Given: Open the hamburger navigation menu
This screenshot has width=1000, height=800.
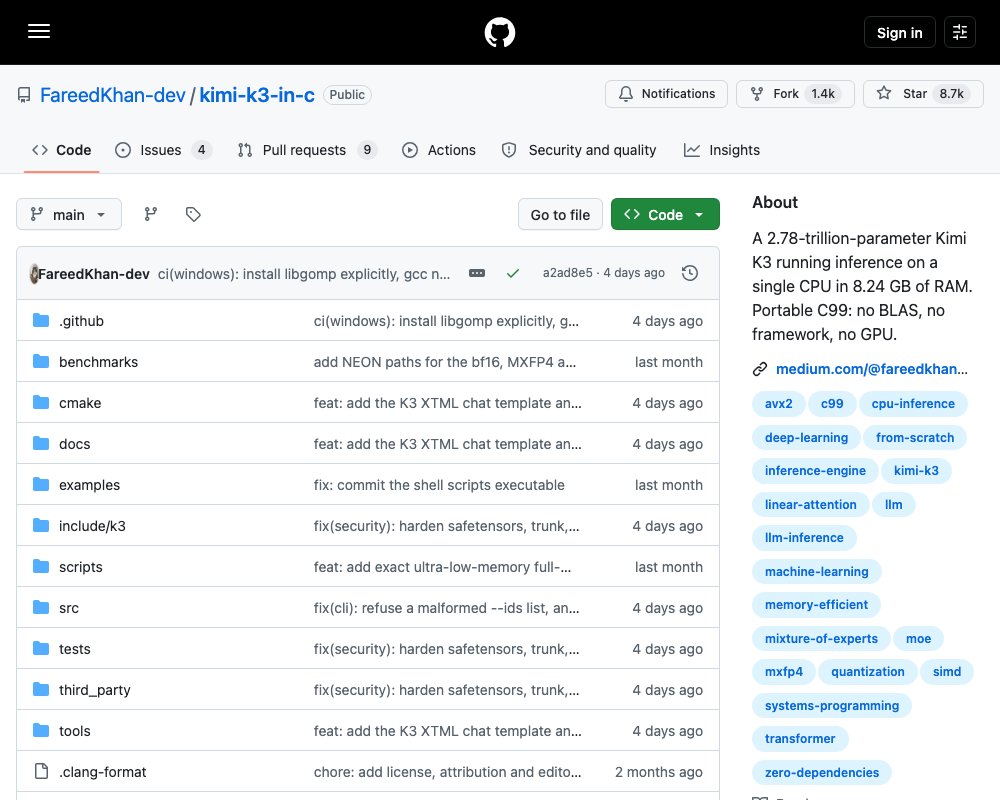Looking at the screenshot, I should coord(39,31).
